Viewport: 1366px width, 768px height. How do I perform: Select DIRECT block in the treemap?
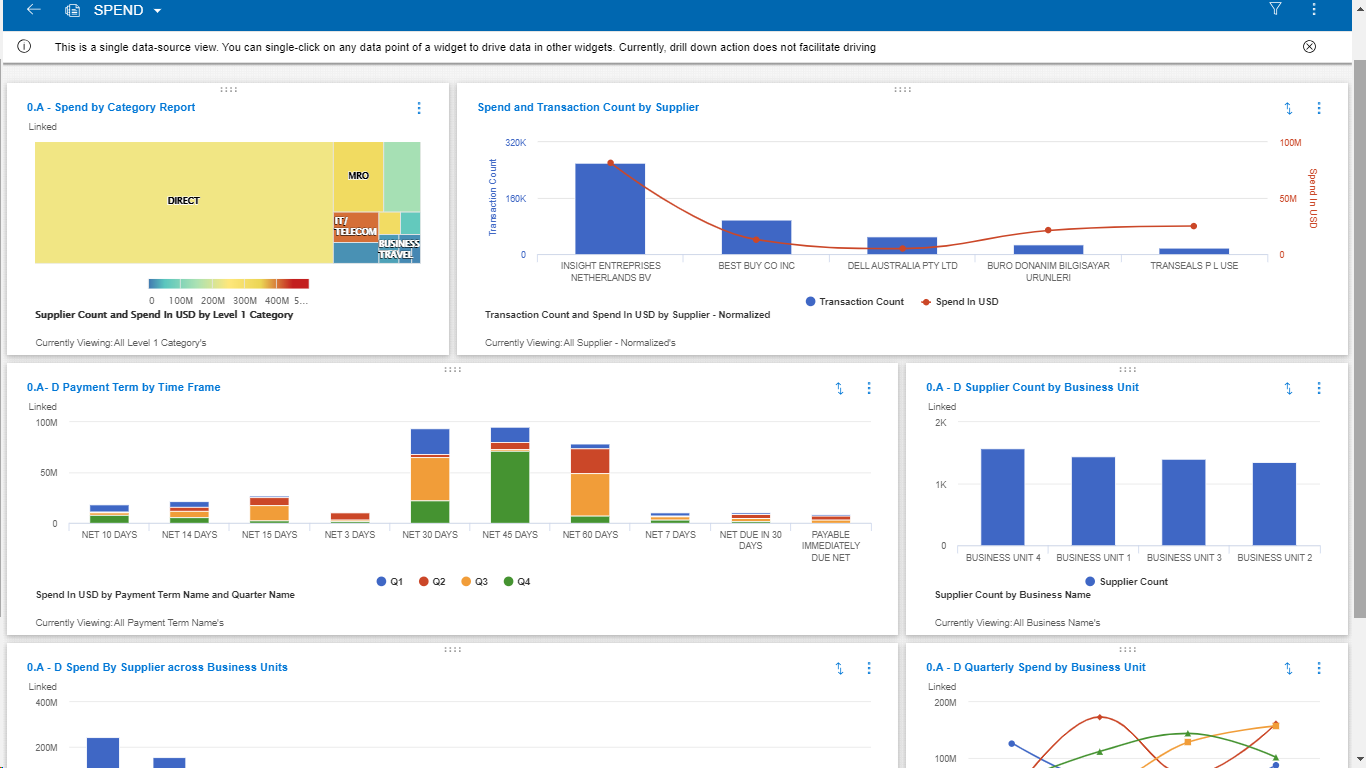point(184,202)
